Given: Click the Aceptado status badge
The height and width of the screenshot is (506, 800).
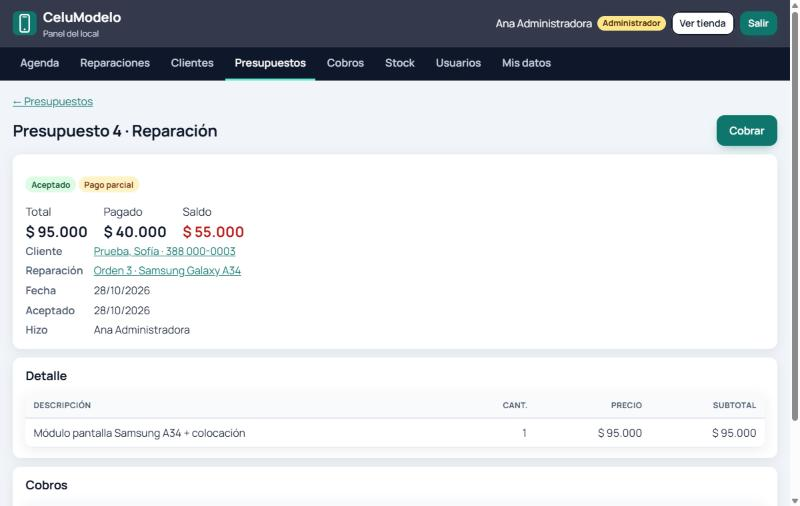Looking at the screenshot, I should (51, 185).
